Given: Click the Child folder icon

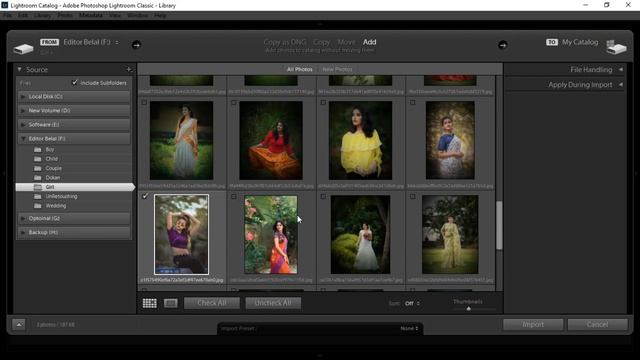Looking at the screenshot, I should pyautogui.click(x=38, y=159).
